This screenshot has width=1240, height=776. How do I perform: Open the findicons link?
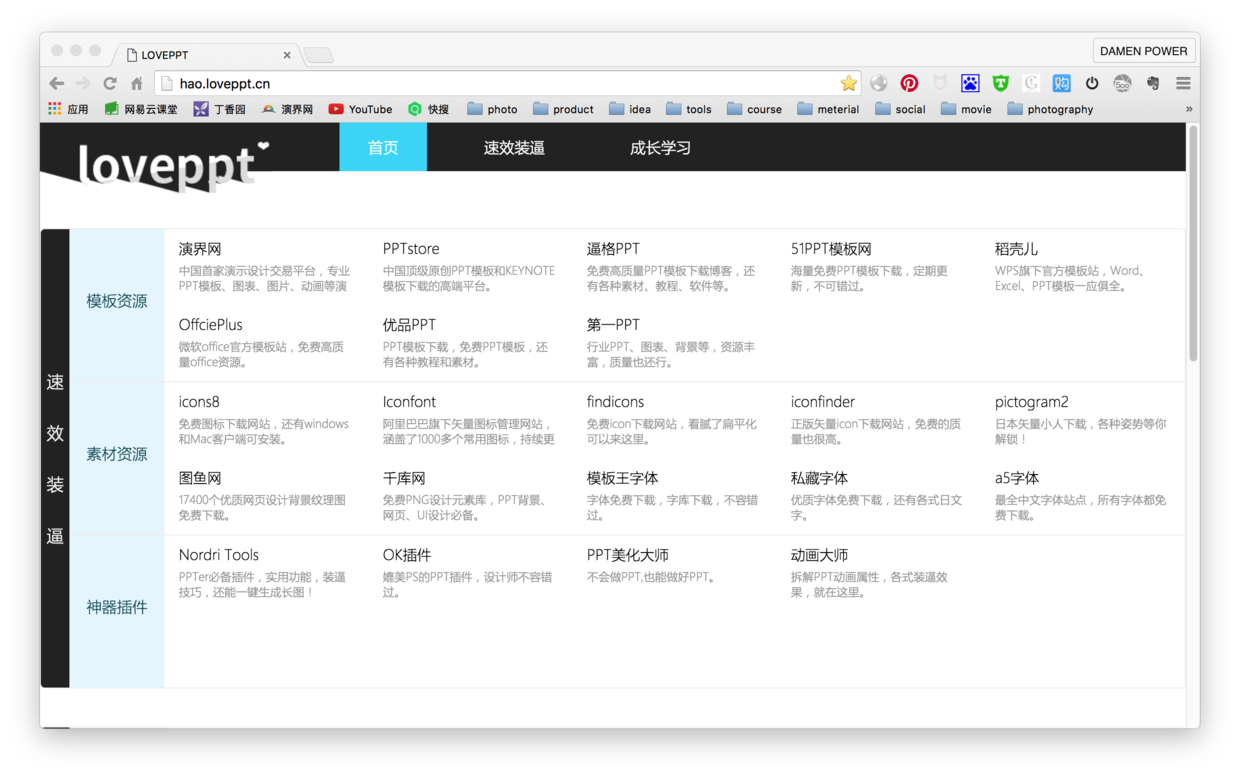click(x=615, y=402)
